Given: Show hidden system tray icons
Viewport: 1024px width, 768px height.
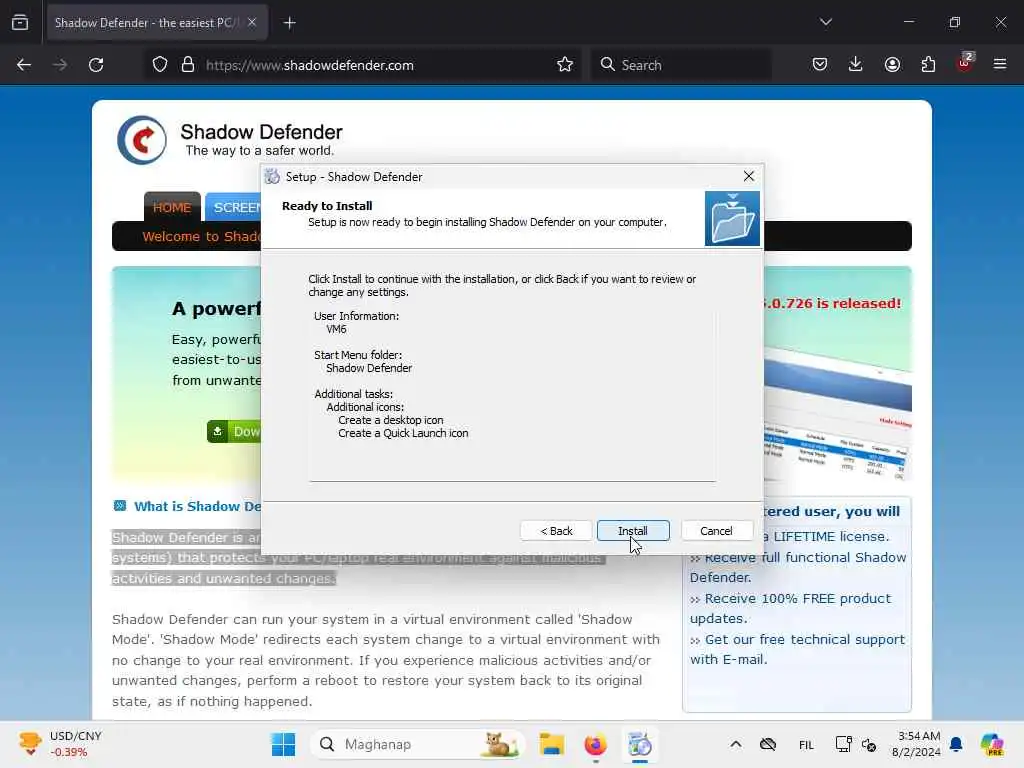Looking at the screenshot, I should pyautogui.click(x=735, y=744).
